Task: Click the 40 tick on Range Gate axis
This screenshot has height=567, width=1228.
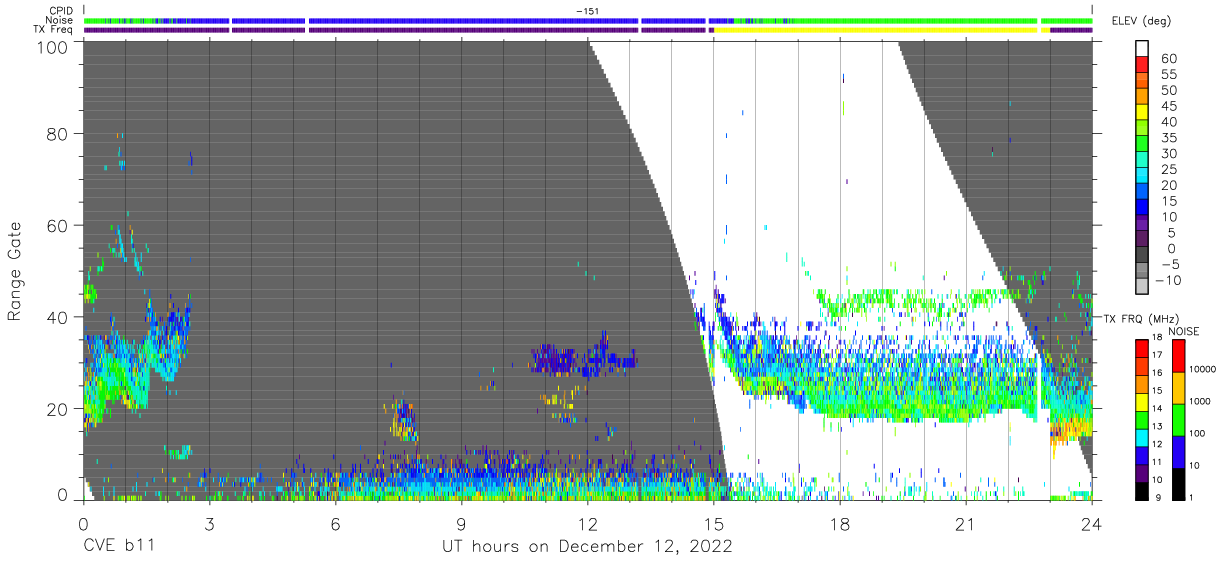Action: pos(60,317)
